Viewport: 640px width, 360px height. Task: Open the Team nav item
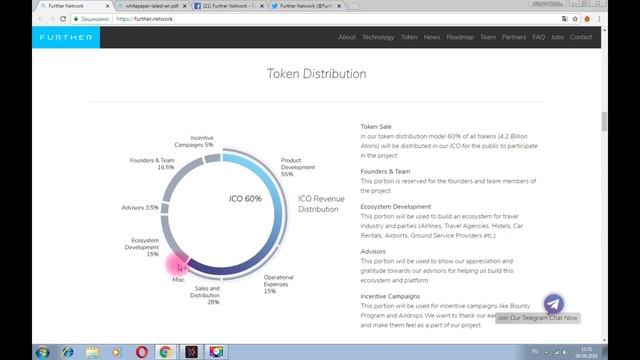click(488, 37)
